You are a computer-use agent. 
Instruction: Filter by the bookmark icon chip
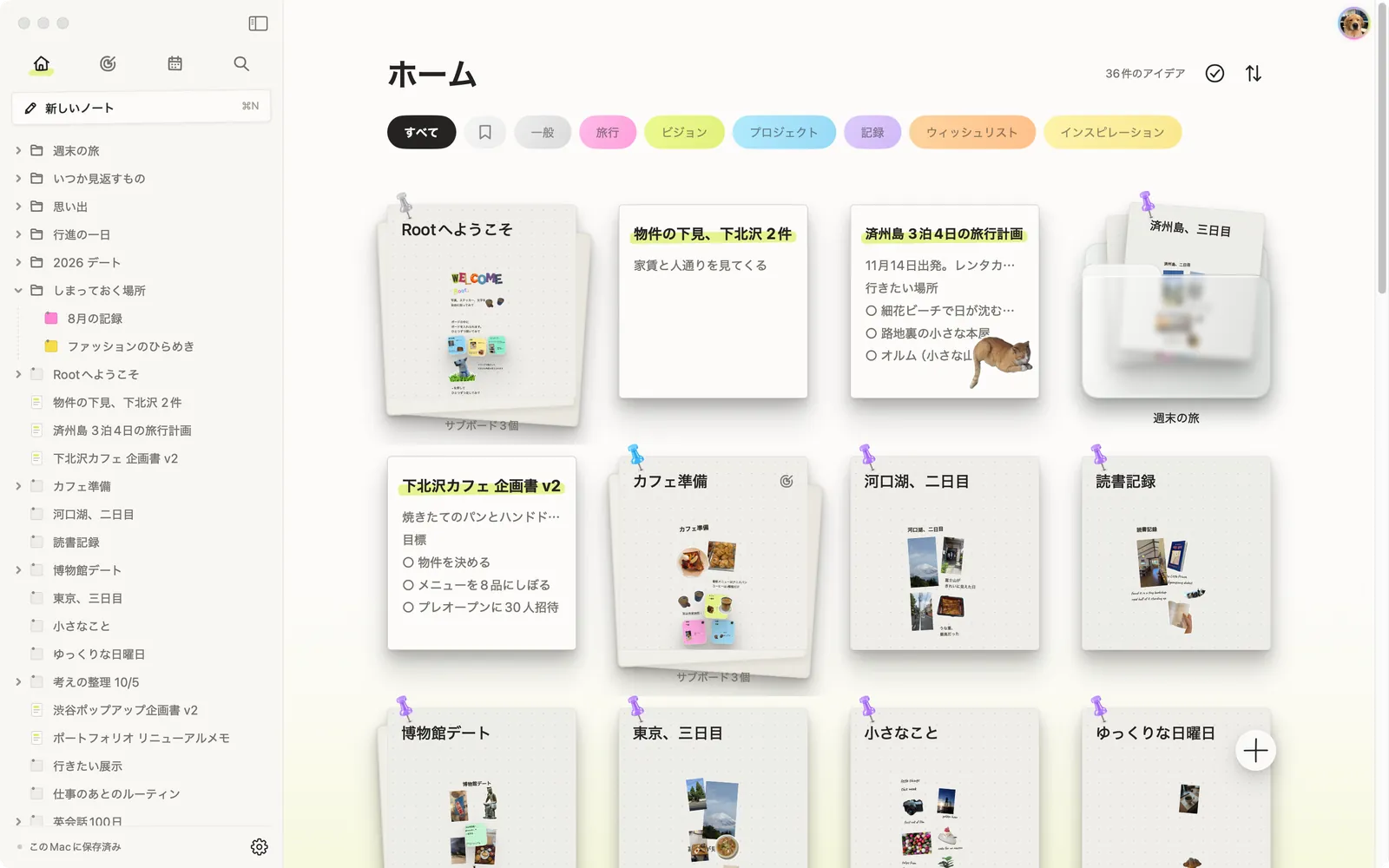click(x=485, y=132)
